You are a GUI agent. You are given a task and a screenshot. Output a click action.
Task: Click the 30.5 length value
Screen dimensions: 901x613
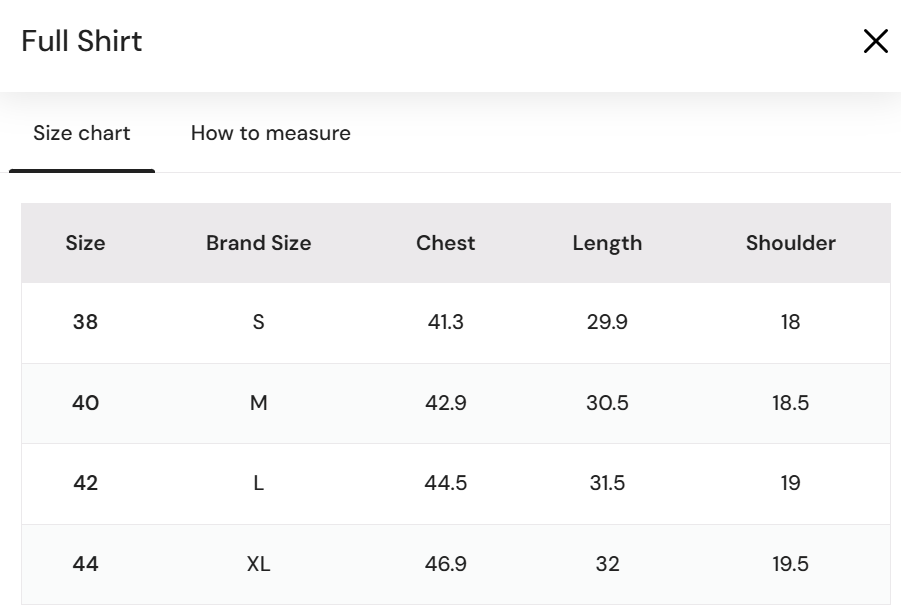pos(607,403)
